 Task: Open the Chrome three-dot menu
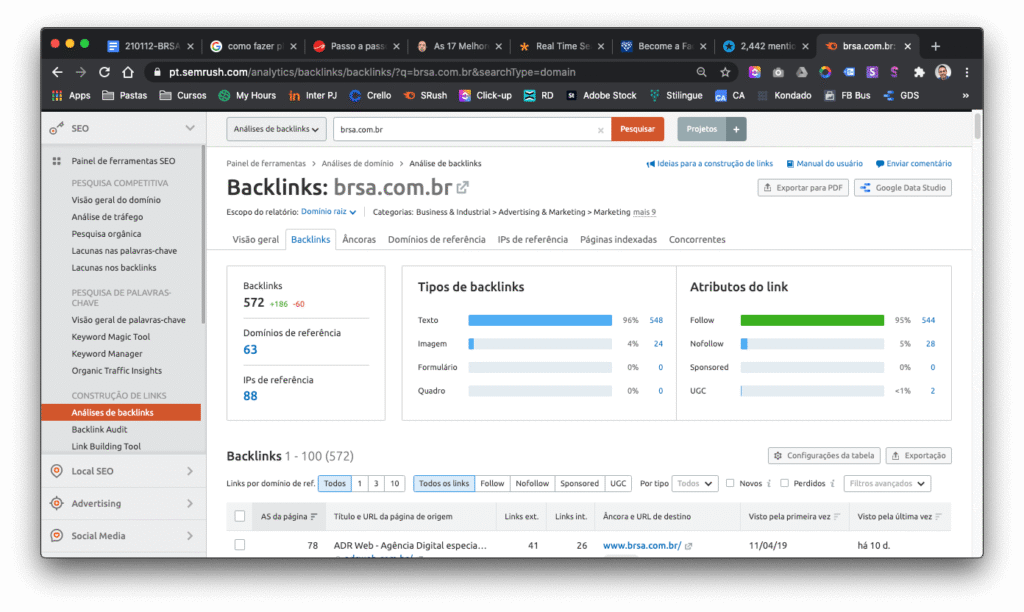tap(967, 72)
